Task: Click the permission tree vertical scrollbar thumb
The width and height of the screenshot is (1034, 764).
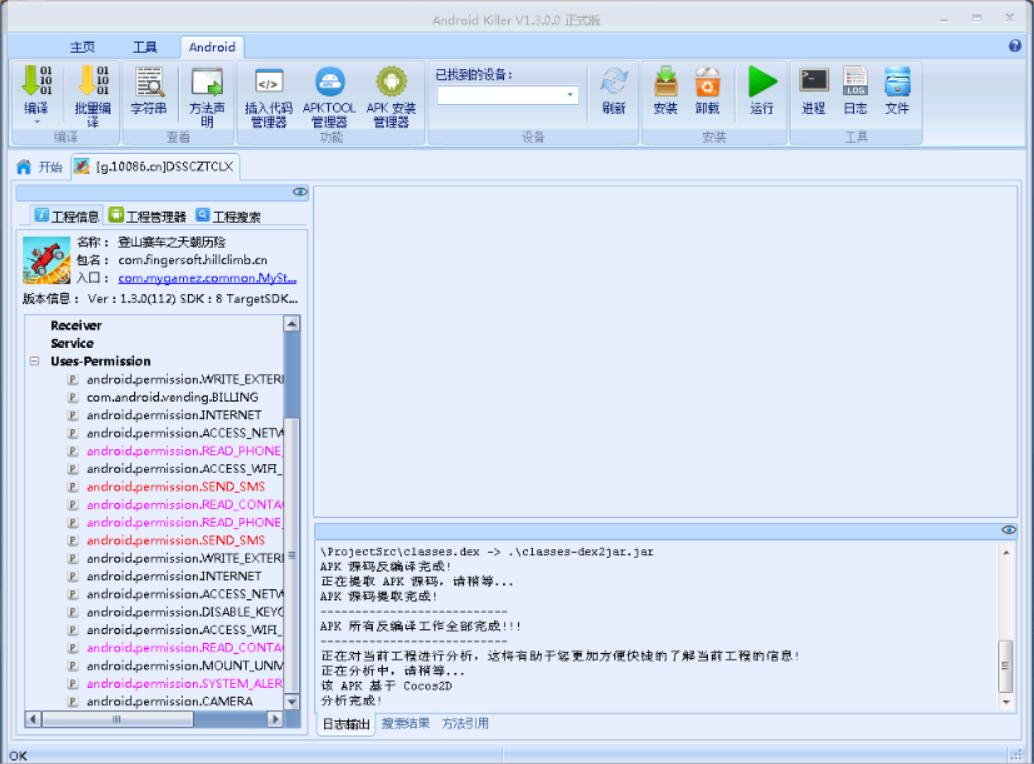Action: click(x=291, y=555)
